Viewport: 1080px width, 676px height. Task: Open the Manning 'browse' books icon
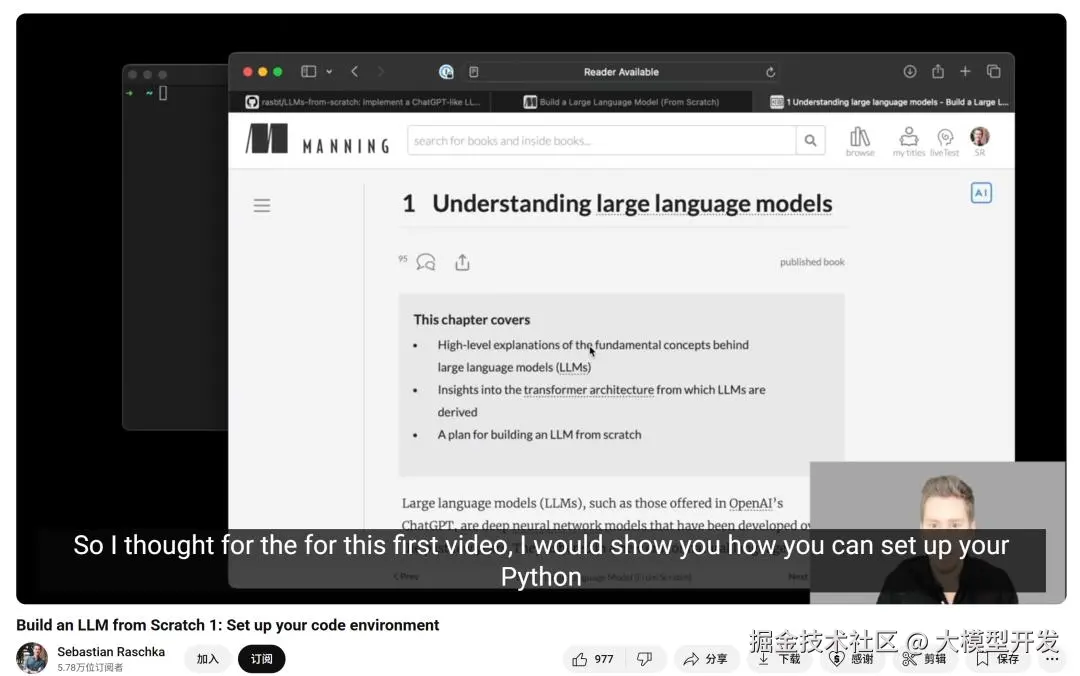pos(860,141)
